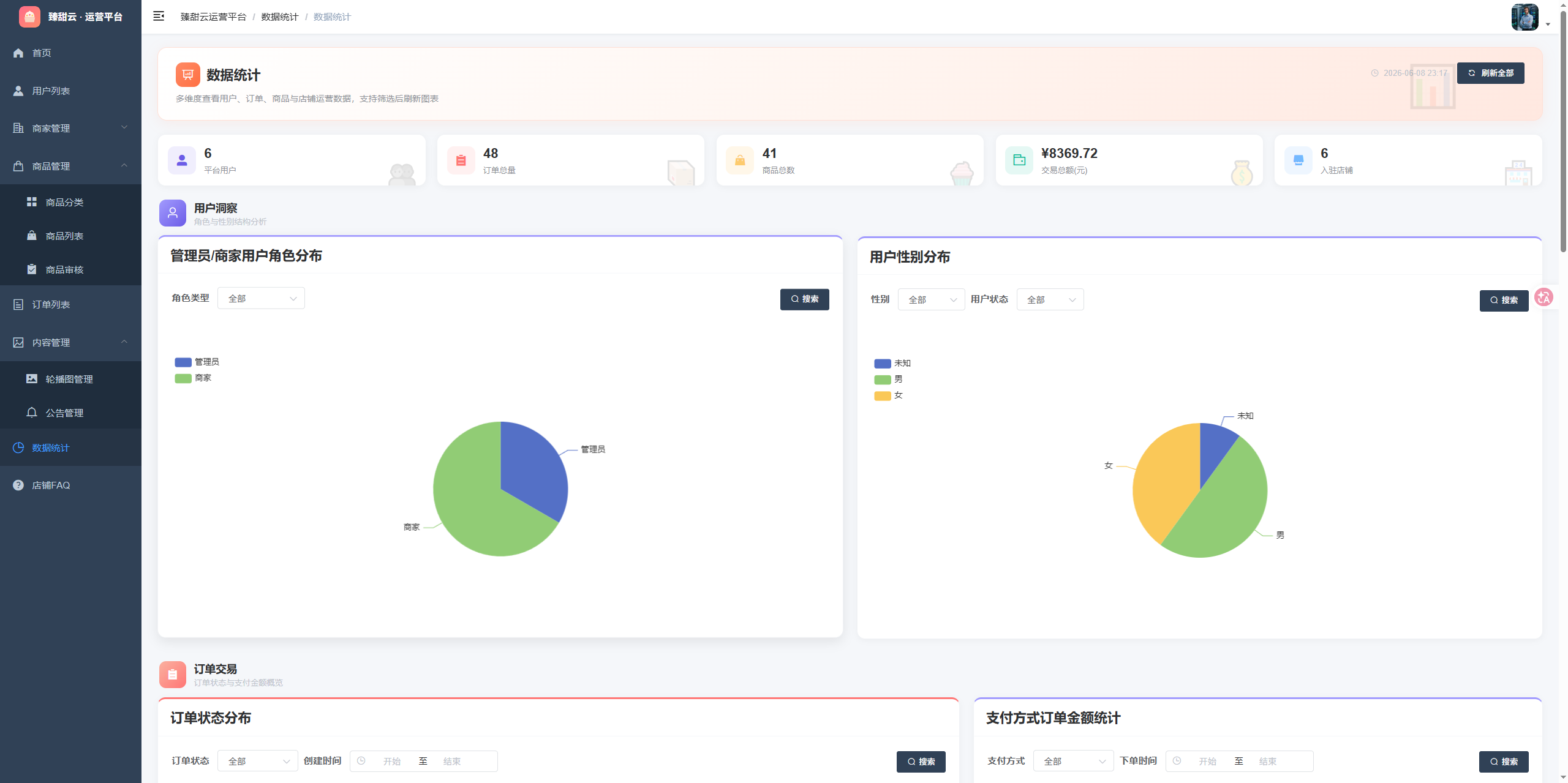Screen dimensions: 1568x783
Task: Click the orange 数据统计 header icon
Action: (x=188, y=75)
